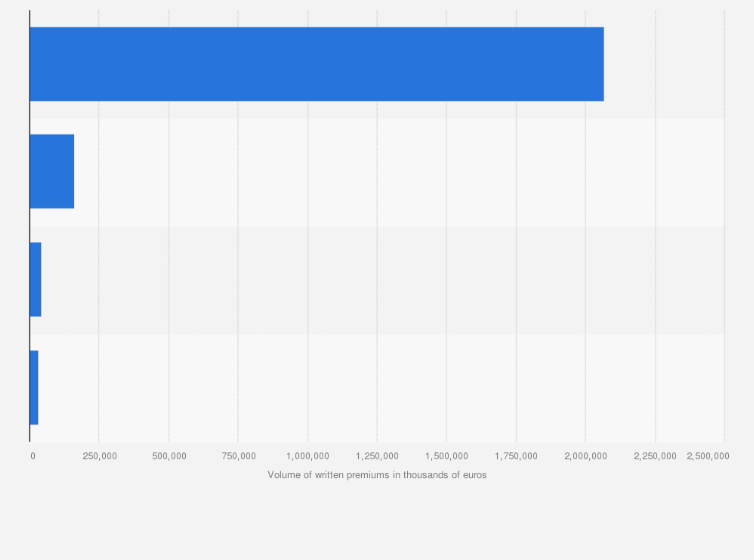Image resolution: width=754 pixels, height=560 pixels.
Task: Click the 750,000 axis label
Action: [239, 456]
